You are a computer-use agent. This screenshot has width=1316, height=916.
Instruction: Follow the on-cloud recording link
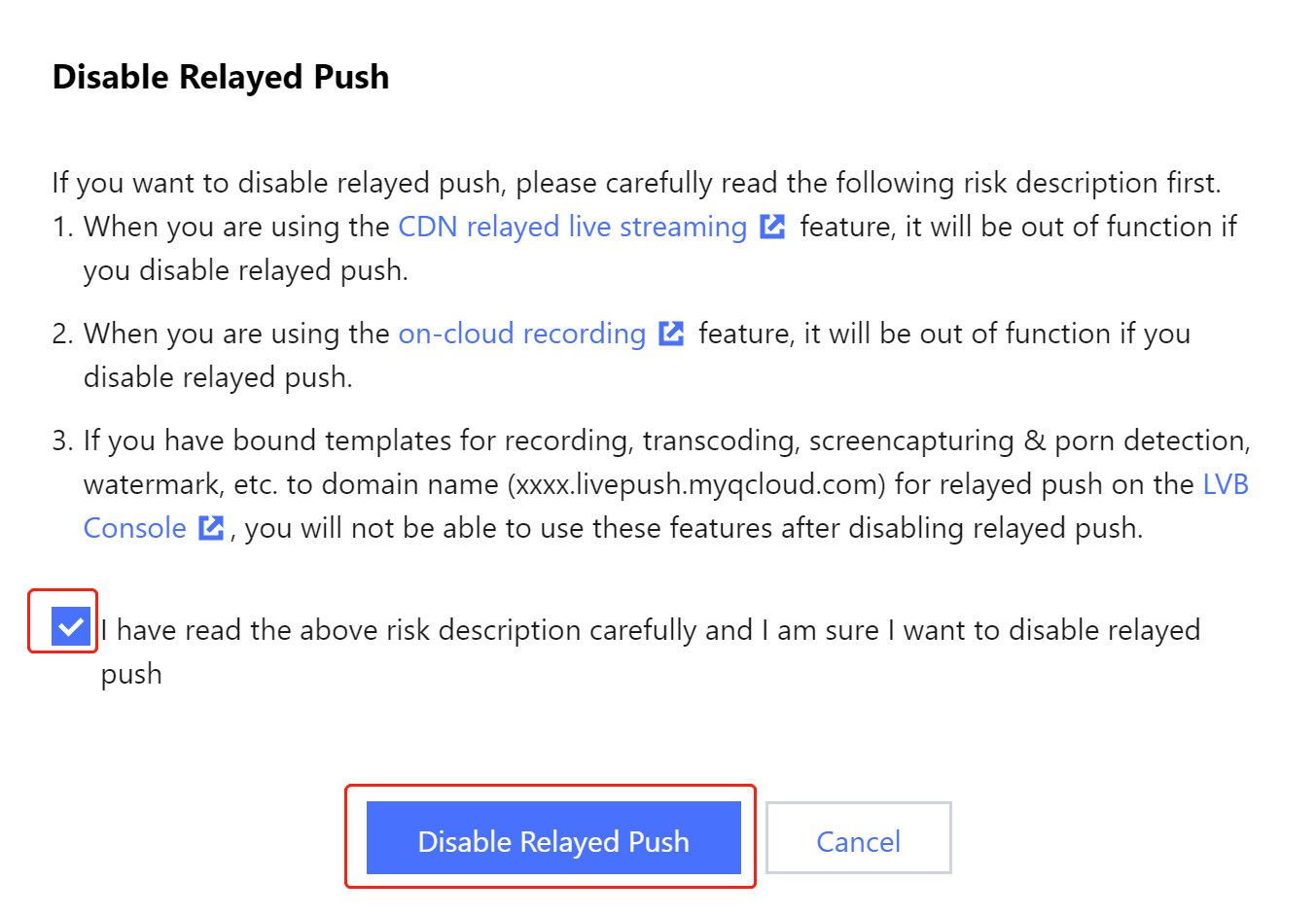pyautogui.click(x=522, y=334)
